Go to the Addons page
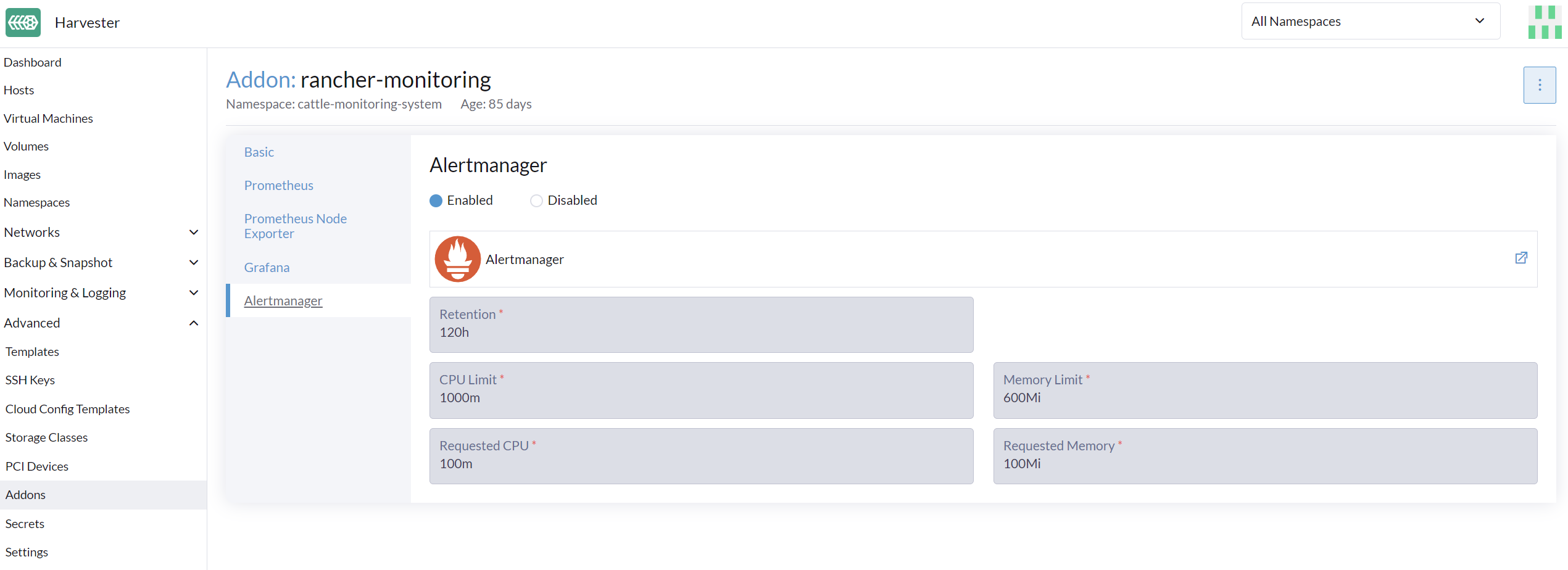1568x570 pixels. point(25,494)
